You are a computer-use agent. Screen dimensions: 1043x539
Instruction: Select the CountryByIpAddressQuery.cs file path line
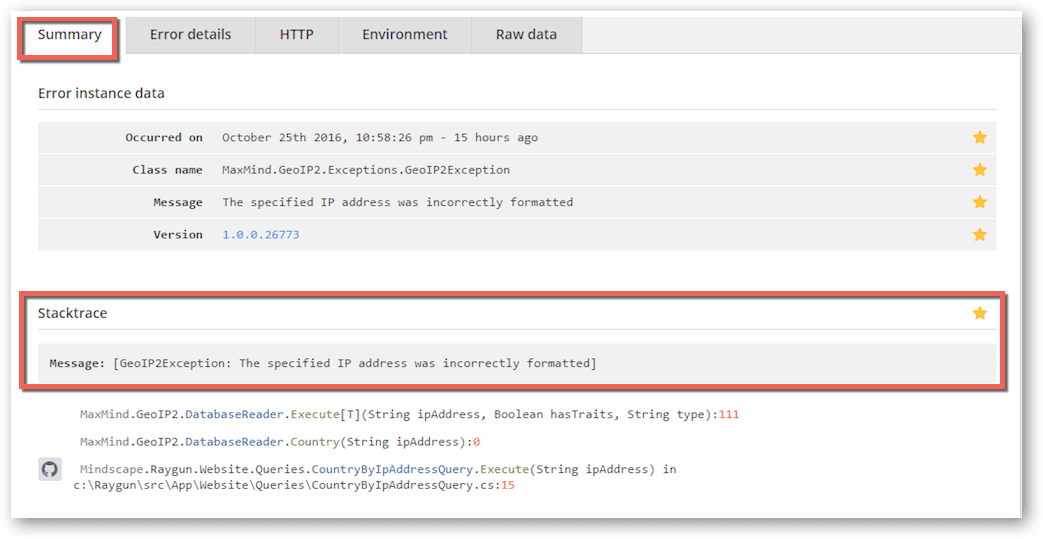click(294, 486)
